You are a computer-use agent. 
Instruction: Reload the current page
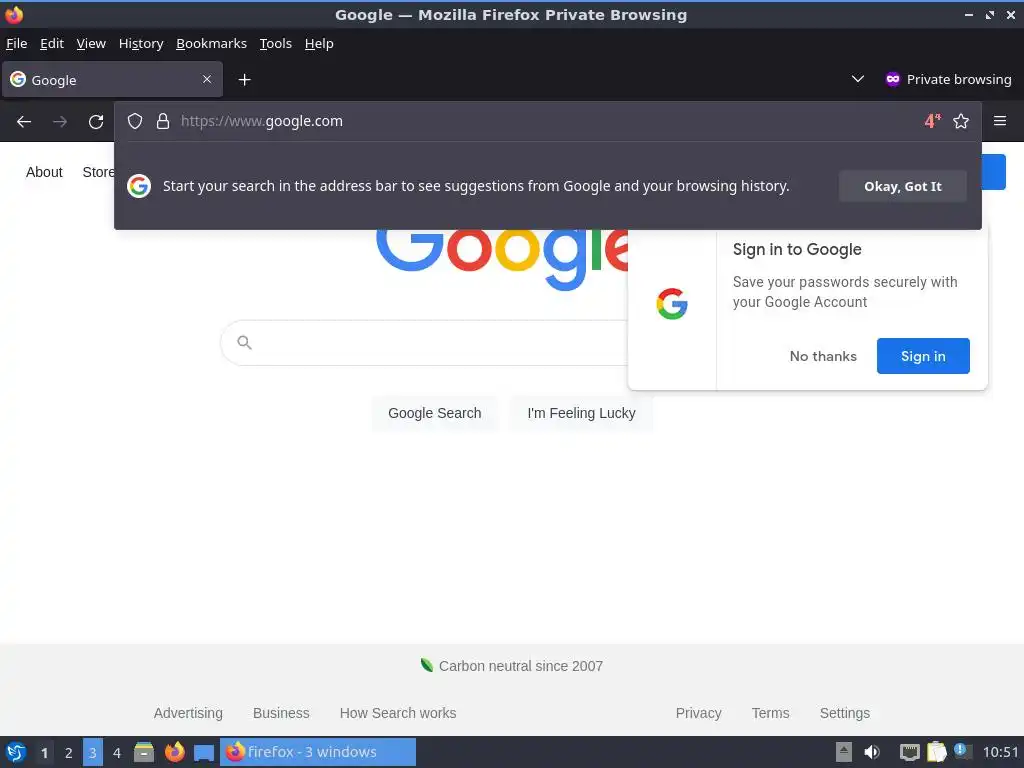[x=96, y=121]
